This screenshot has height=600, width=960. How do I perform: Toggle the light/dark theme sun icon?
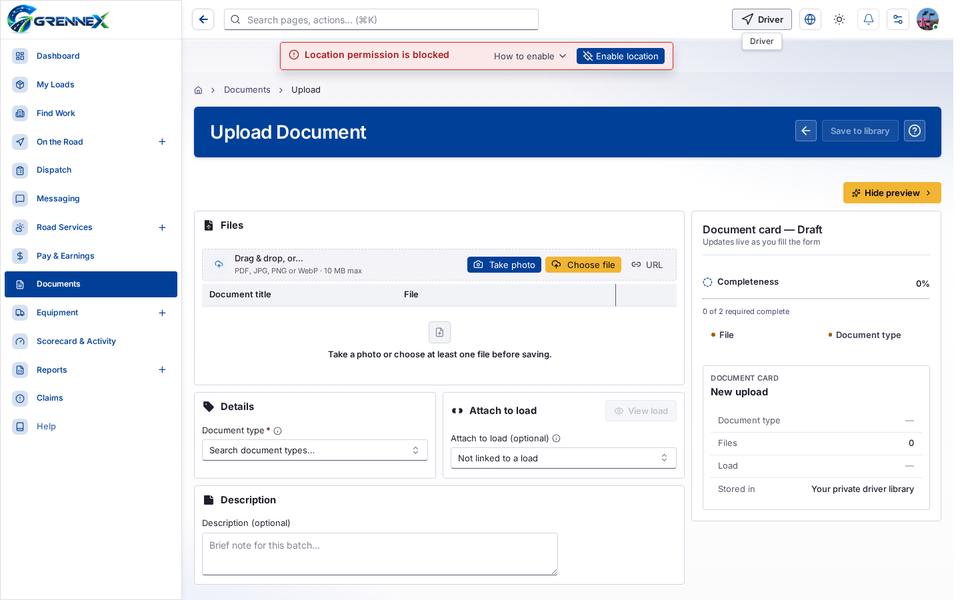839,20
